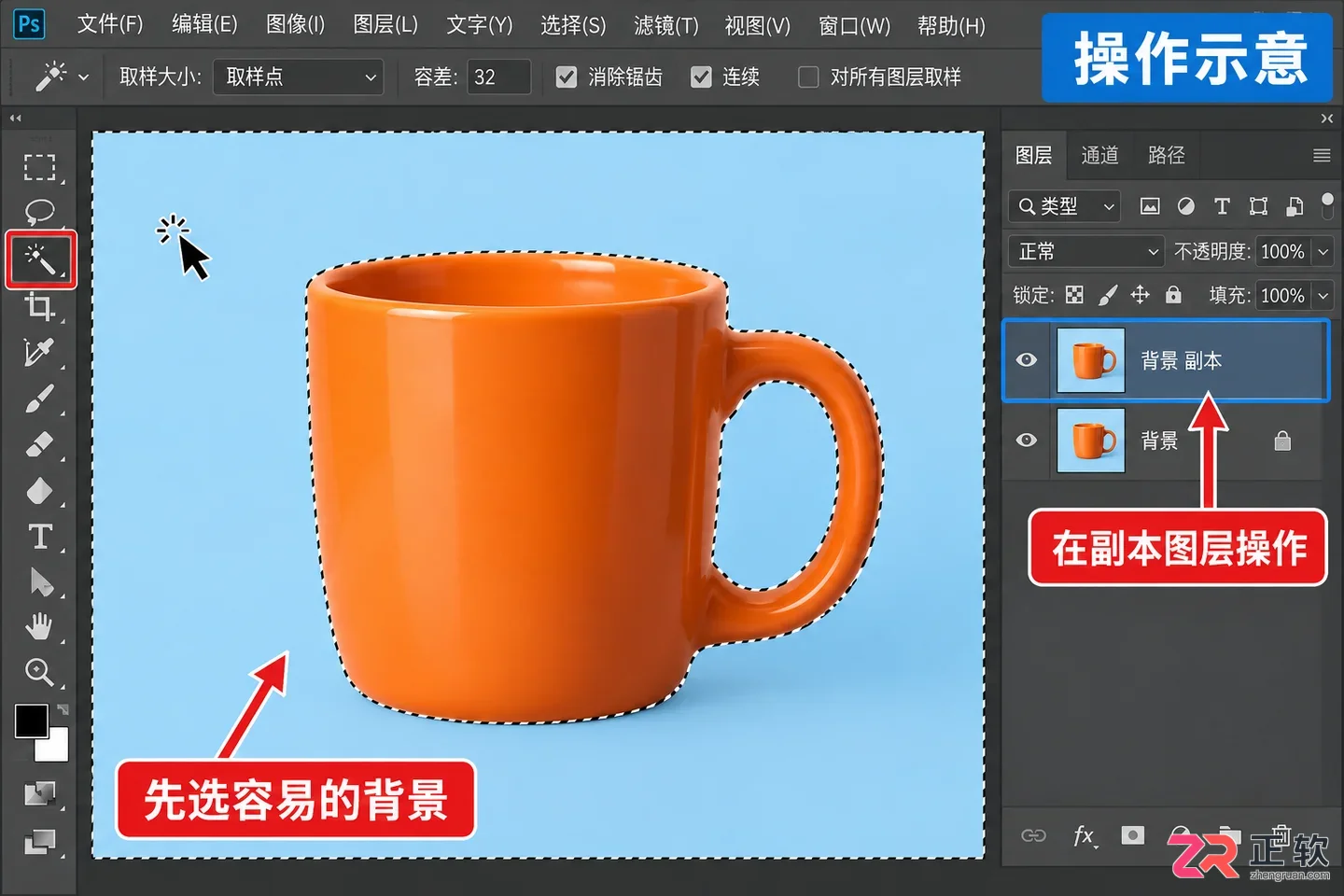This screenshot has height=896, width=1344.
Task: Select the Eraser tool
Action: (39, 444)
